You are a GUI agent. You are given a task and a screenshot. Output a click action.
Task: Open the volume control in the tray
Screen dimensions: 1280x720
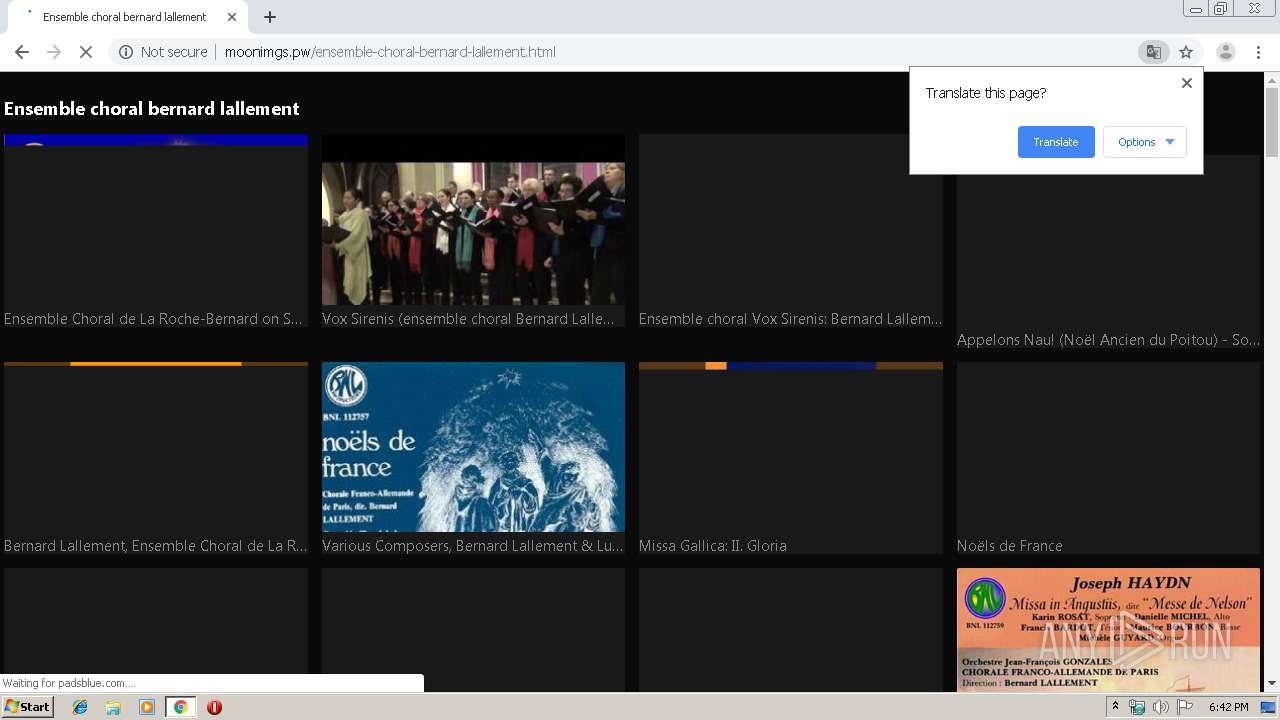point(1161,707)
